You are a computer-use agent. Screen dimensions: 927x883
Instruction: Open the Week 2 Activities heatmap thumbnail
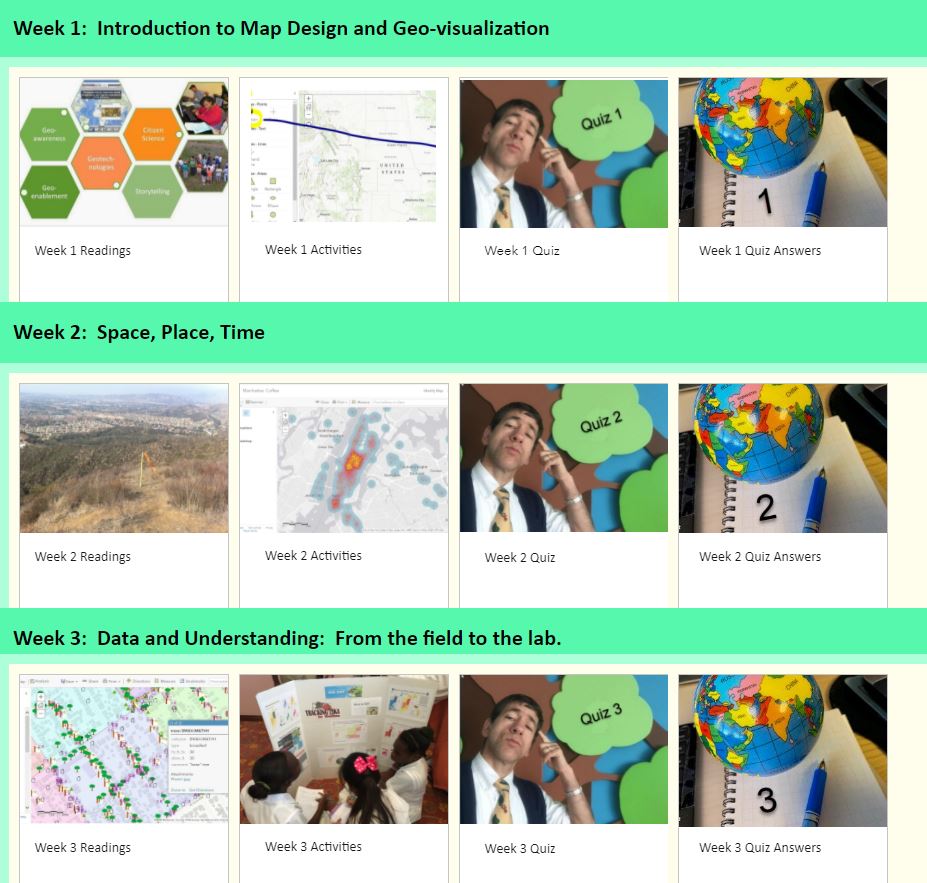coord(344,457)
